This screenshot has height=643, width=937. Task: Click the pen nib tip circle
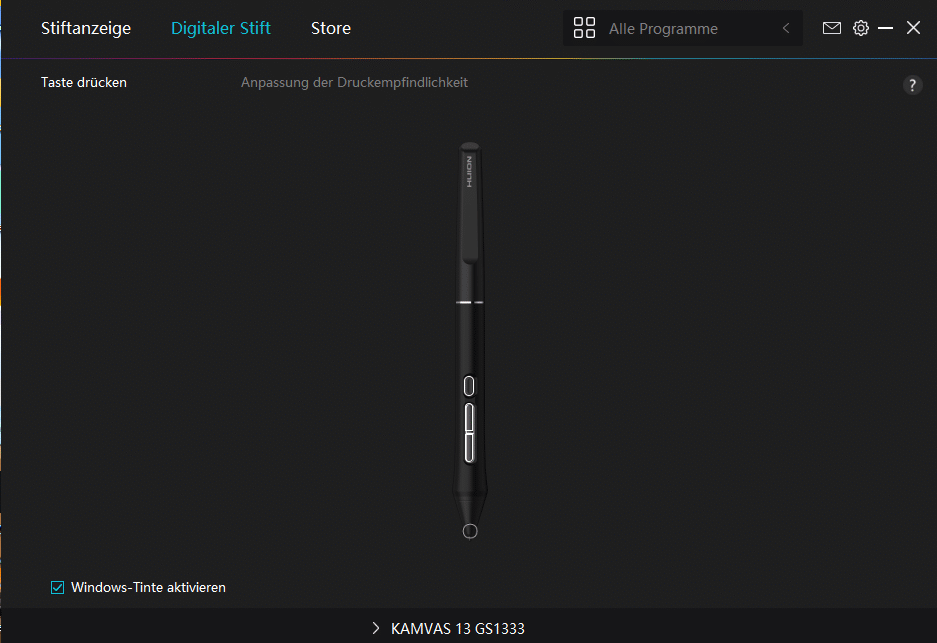(x=470, y=531)
